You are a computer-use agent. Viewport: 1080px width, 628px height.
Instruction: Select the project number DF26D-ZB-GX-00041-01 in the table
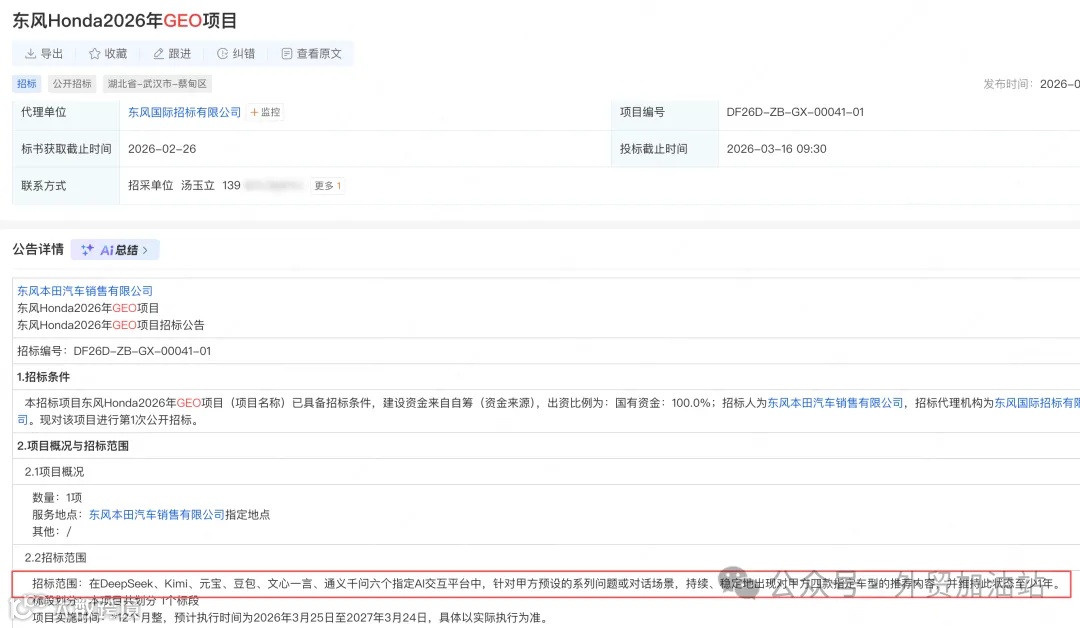coord(795,112)
